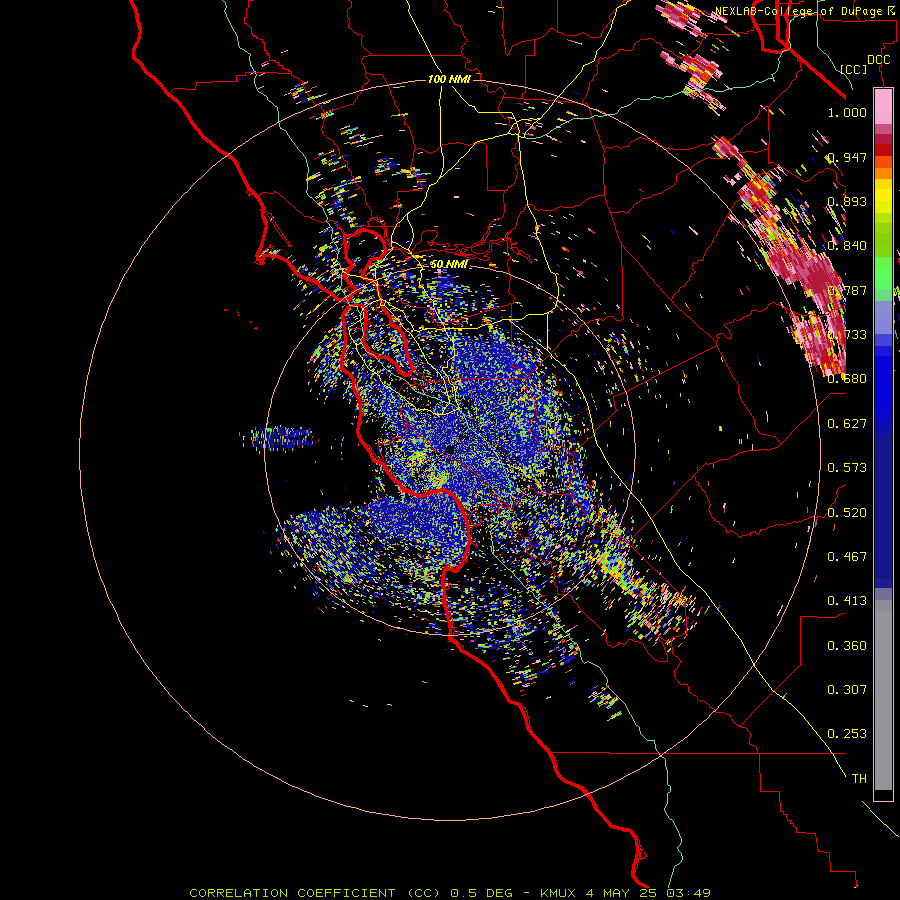Click the NEXLAB-College of DuPage header text
This screenshot has height=900, width=900.
[797, 11]
